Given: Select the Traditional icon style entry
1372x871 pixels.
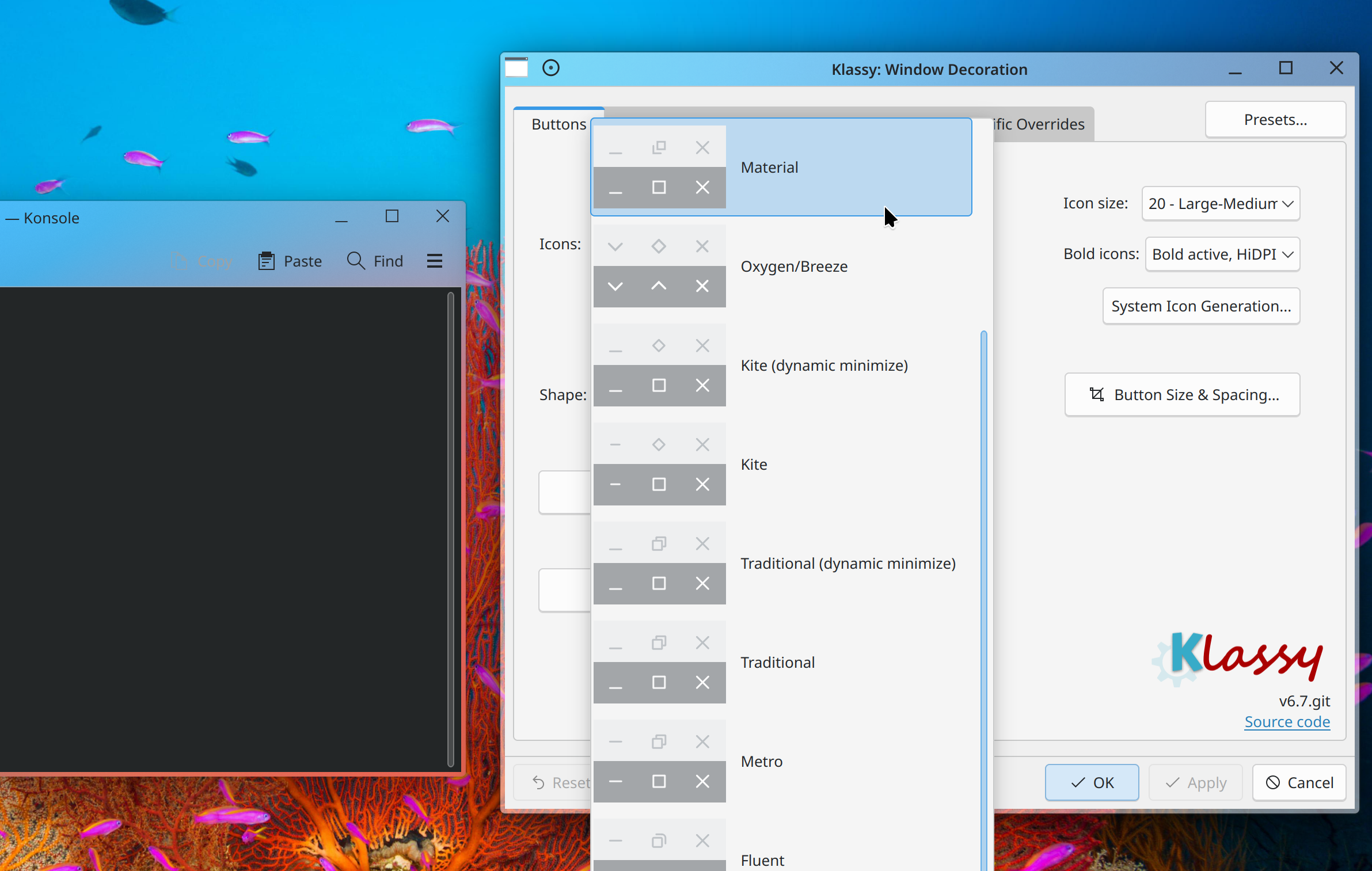Looking at the screenshot, I should [x=781, y=662].
